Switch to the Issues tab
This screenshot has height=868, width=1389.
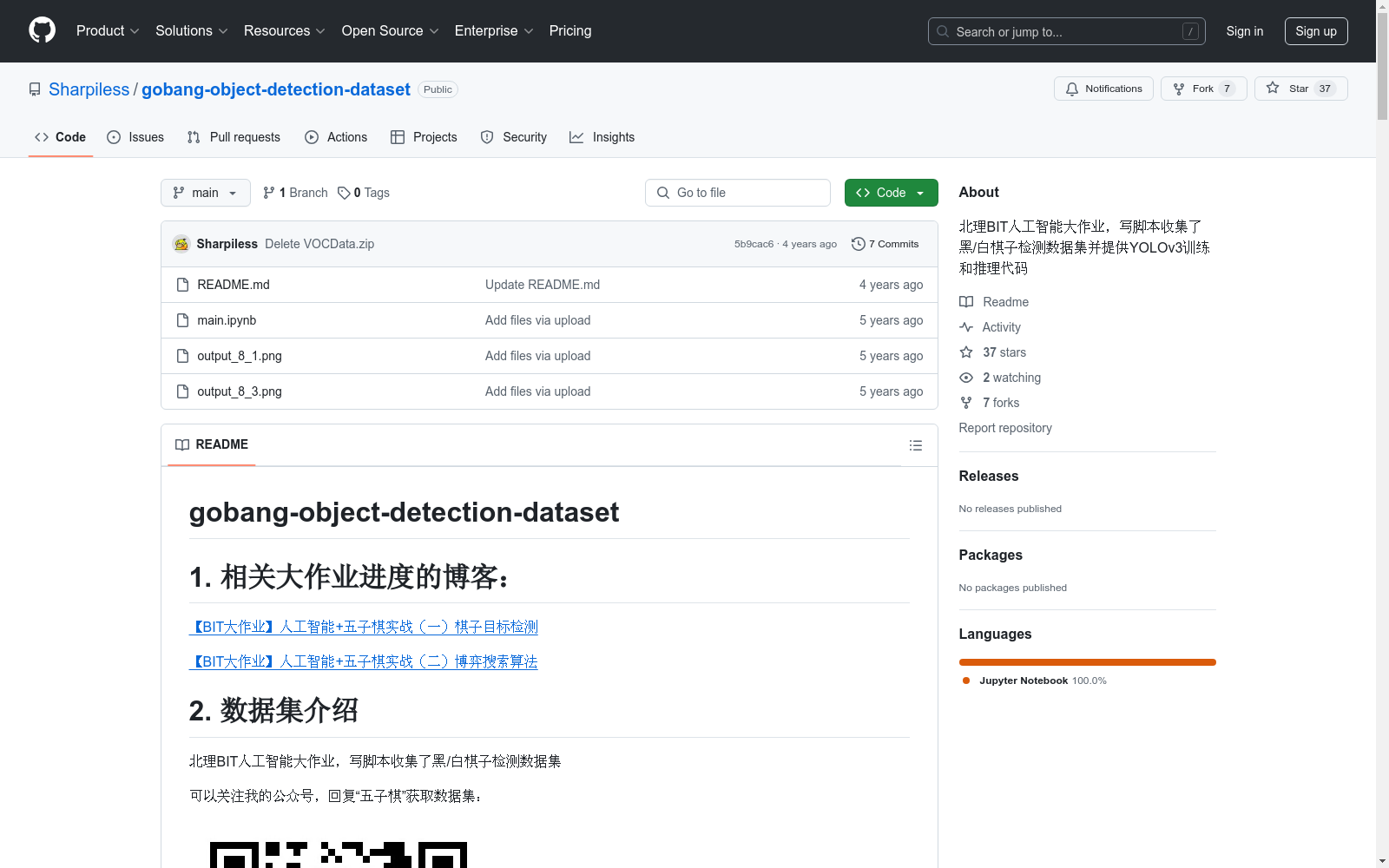tap(135, 137)
